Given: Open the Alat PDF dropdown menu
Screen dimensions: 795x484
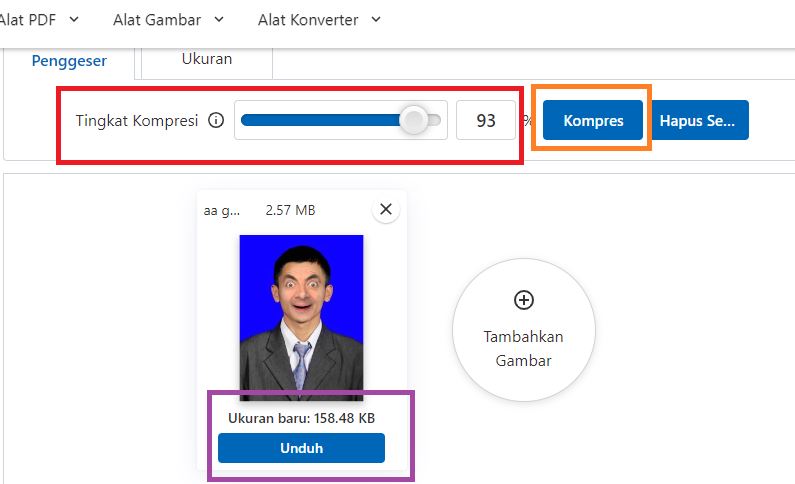Looking at the screenshot, I should (x=39, y=20).
